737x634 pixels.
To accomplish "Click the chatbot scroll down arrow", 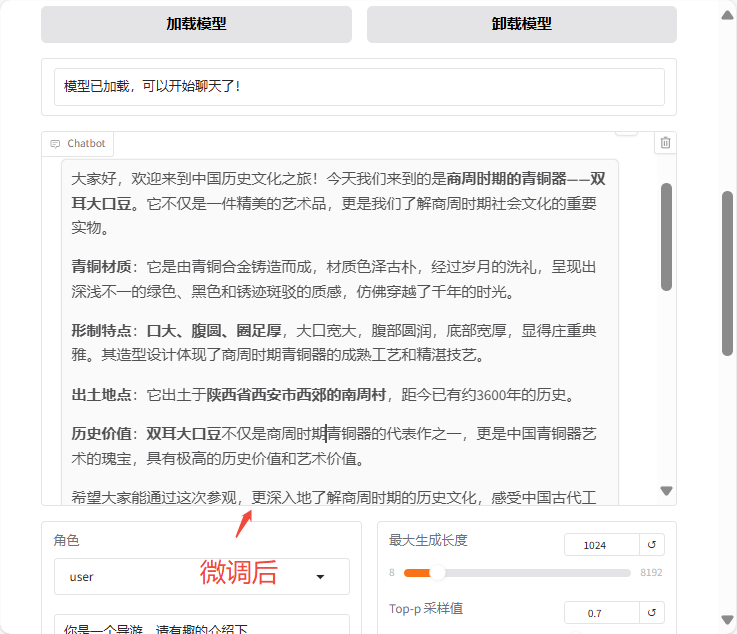I will point(666,491).
